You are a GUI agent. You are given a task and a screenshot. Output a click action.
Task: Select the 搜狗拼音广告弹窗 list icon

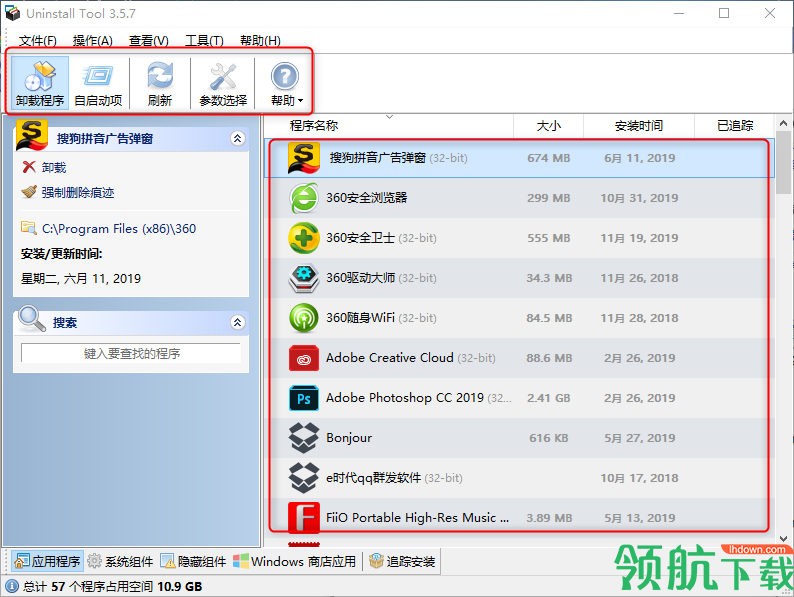303,158
